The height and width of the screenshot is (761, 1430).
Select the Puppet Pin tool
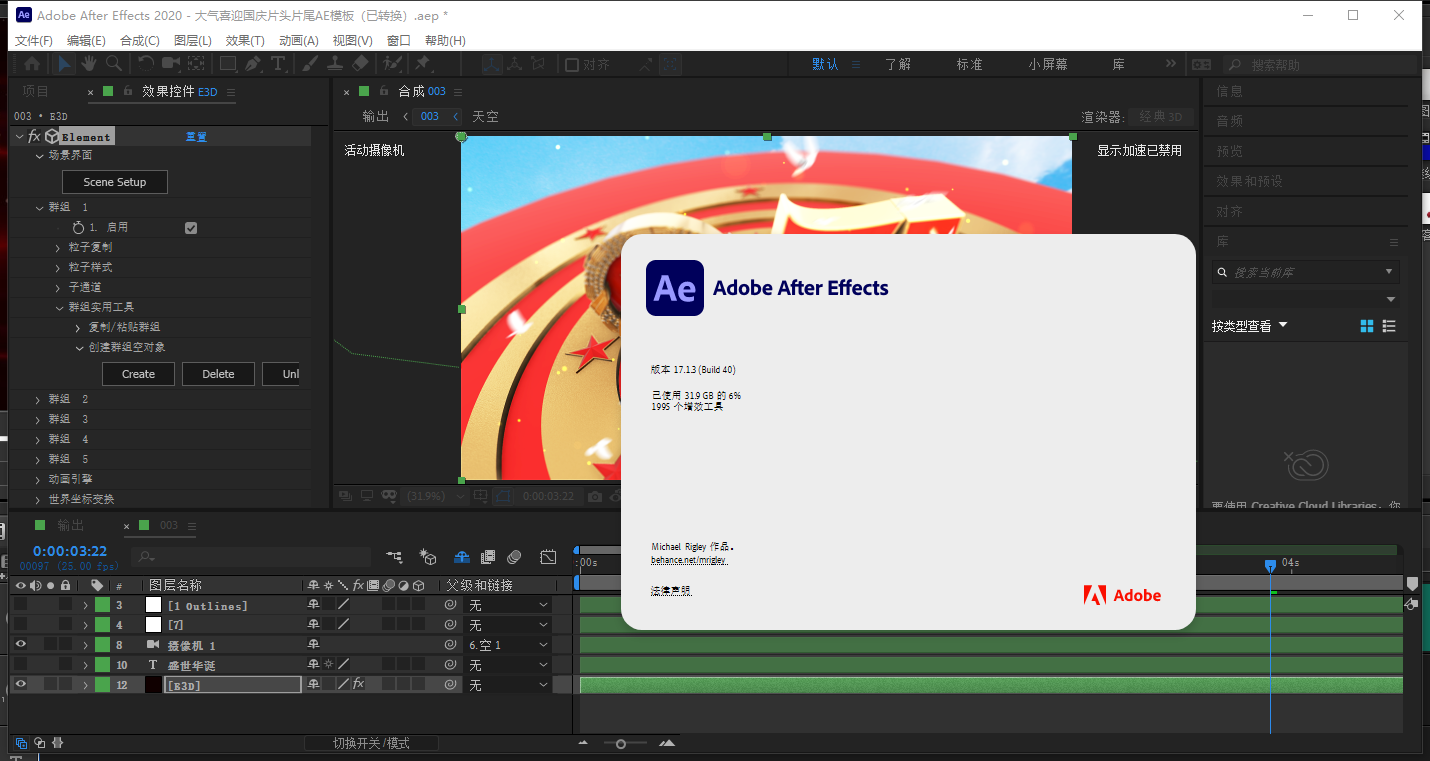(x=422, y=63)
